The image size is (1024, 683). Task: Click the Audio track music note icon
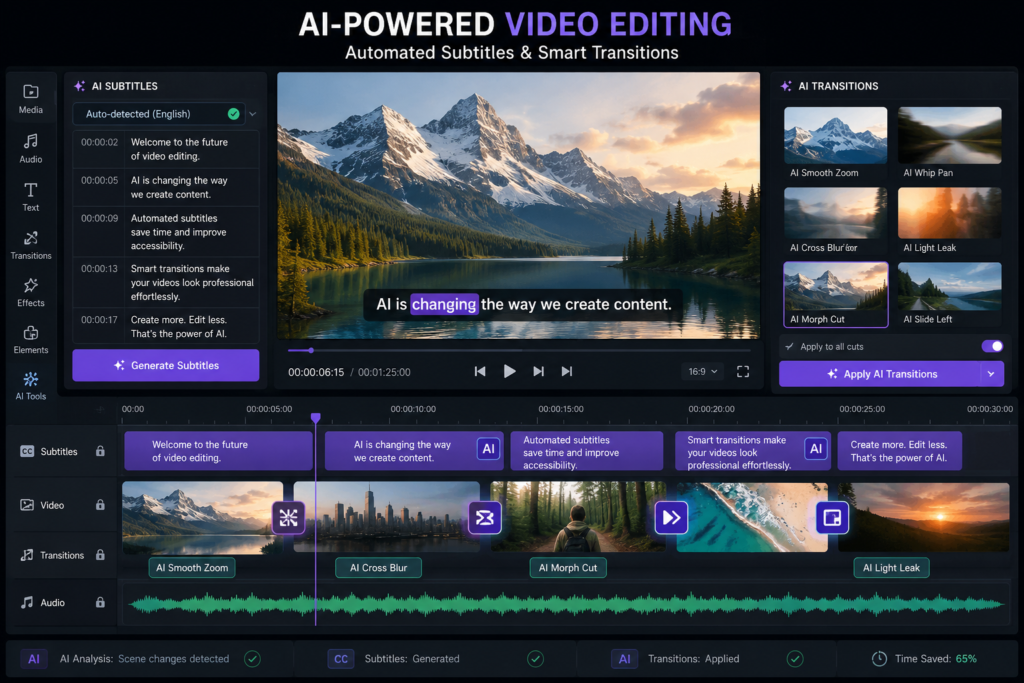(27, 603)
